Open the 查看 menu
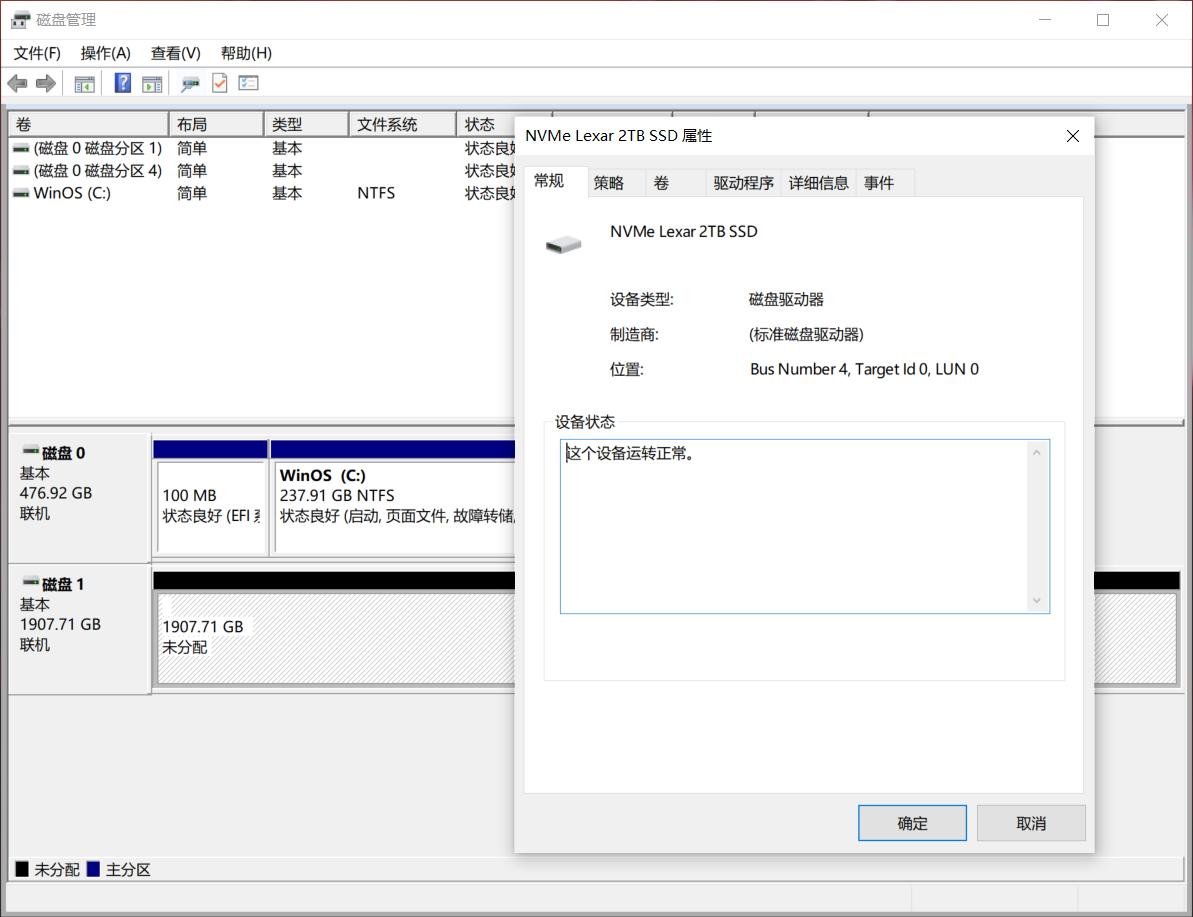 [174, 53]
